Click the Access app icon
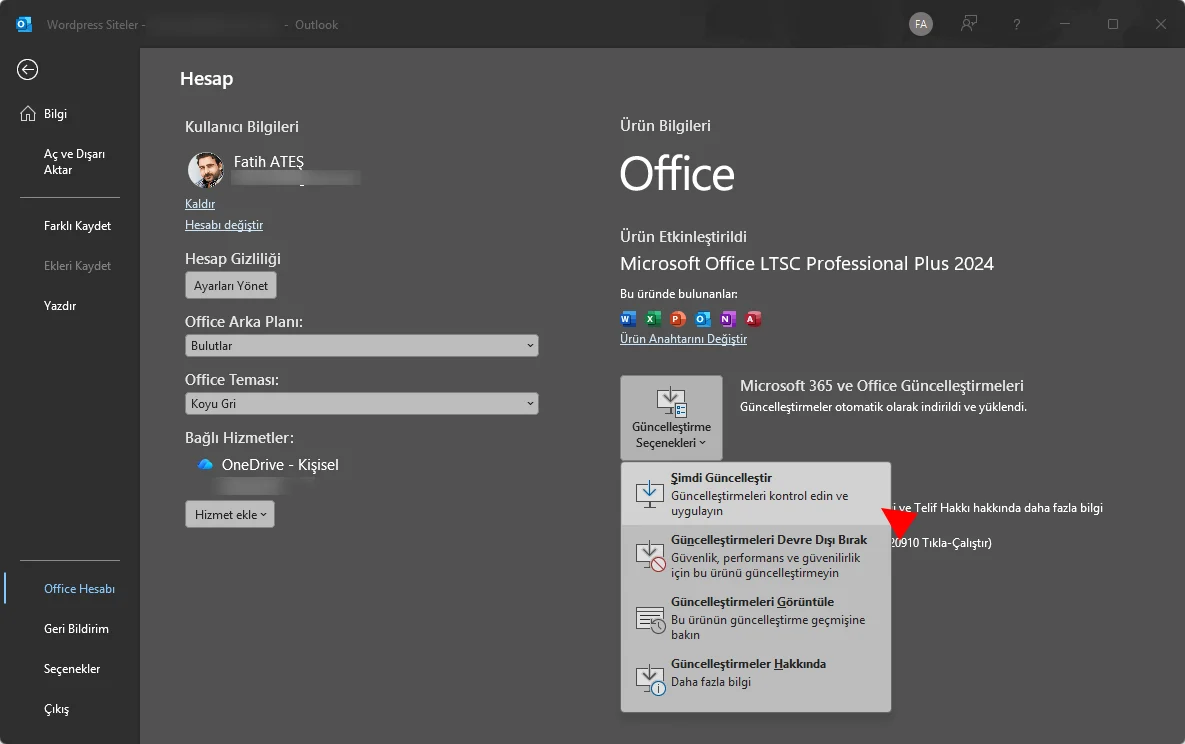The width and height of the screenshot is (1185, 744). 753,319
